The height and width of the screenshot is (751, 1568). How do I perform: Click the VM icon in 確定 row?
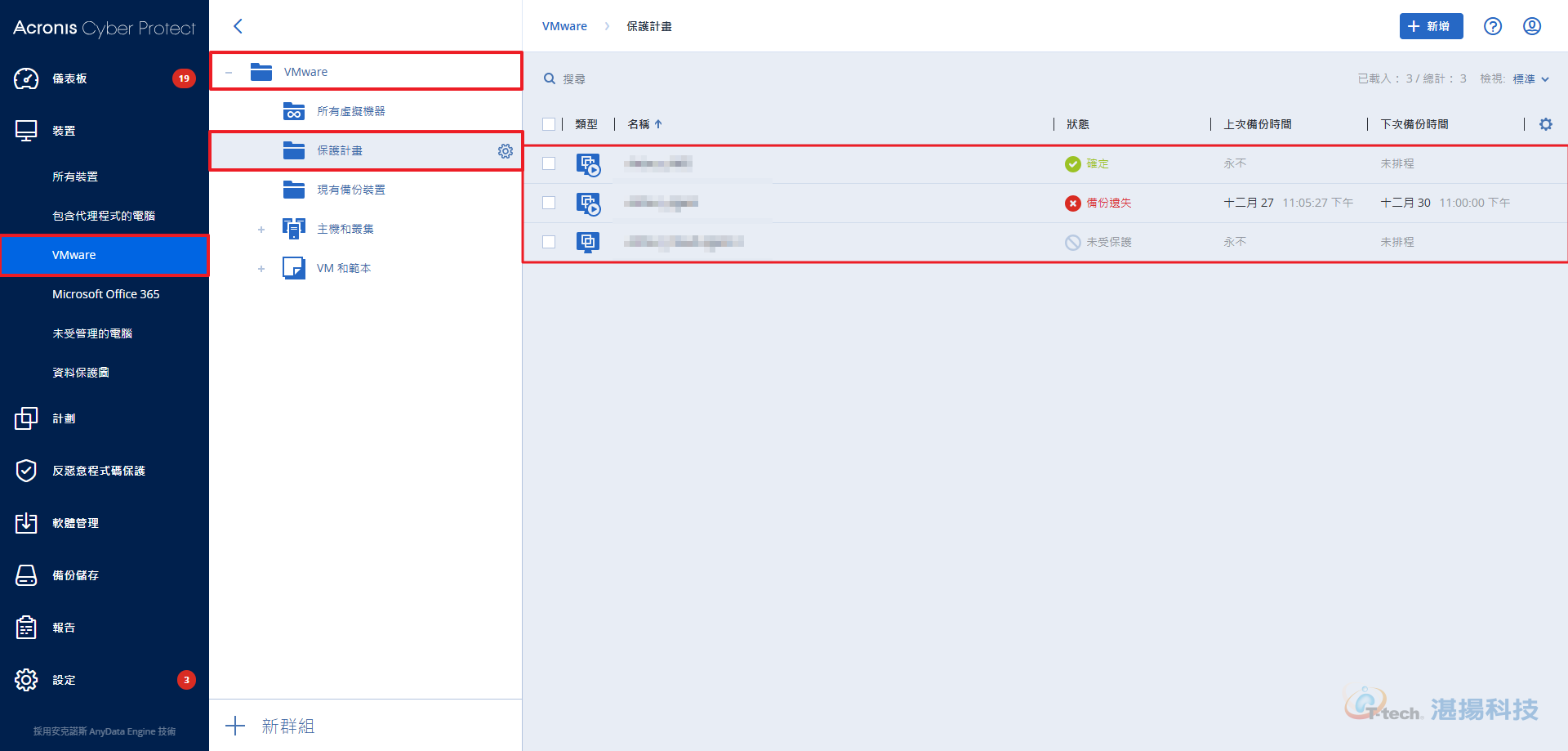(x=588, y=164)
